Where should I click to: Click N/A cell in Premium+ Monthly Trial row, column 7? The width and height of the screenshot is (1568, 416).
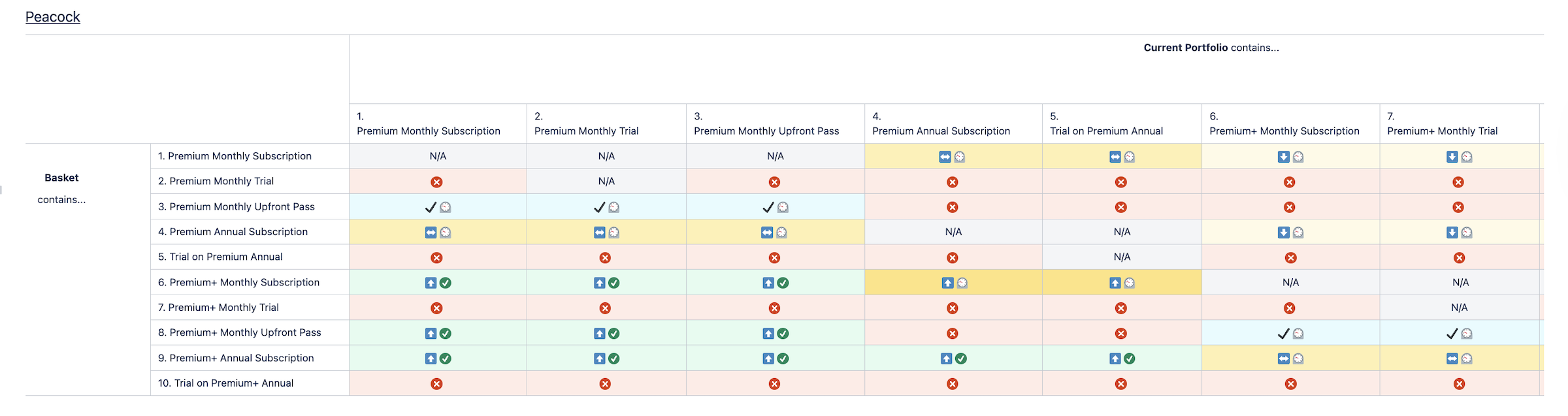pos(1459,308)
